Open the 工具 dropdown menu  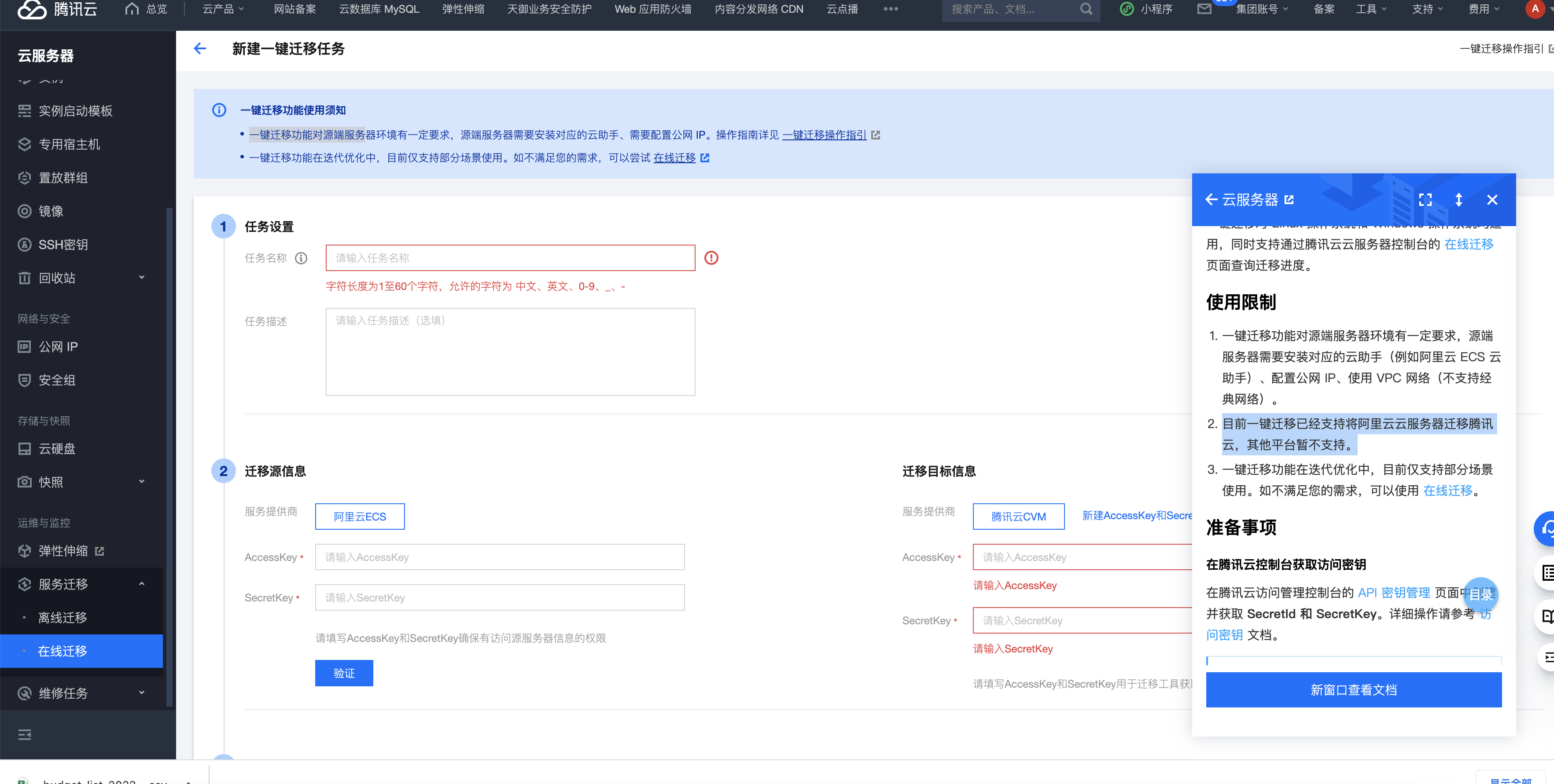1370,9
